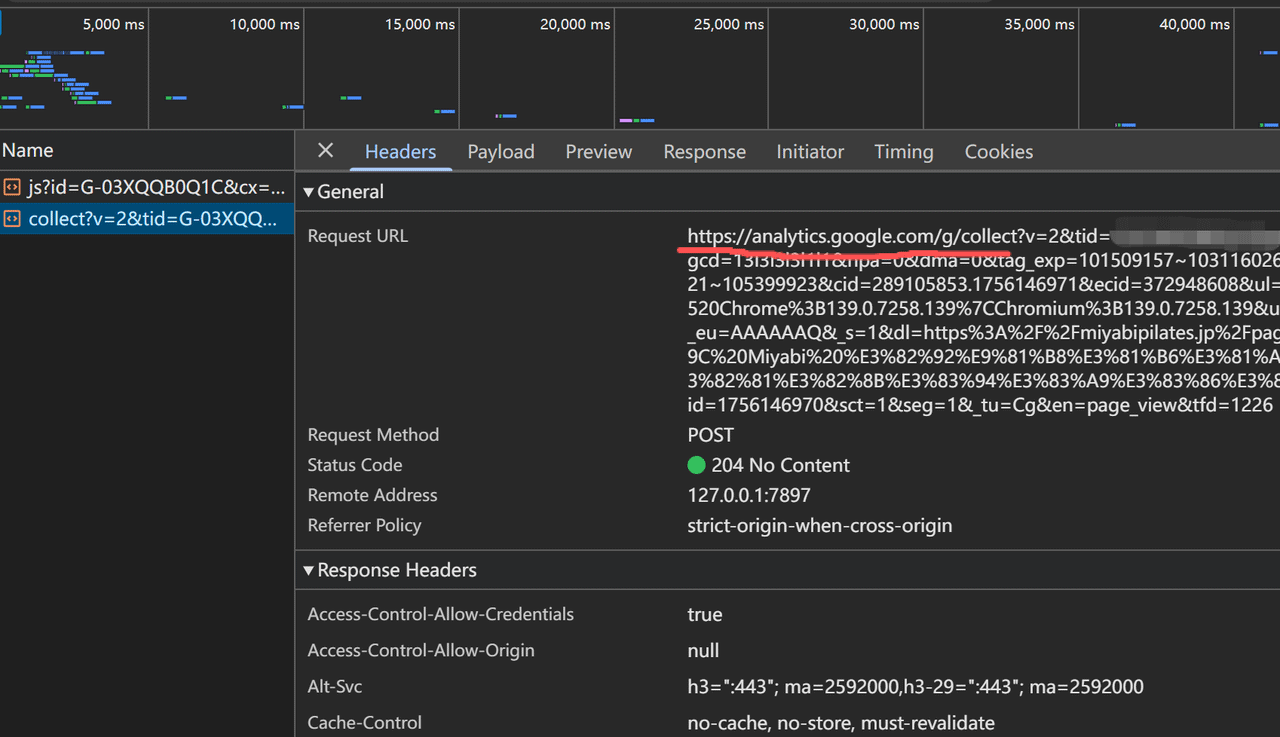View the Timing tab

903,152
